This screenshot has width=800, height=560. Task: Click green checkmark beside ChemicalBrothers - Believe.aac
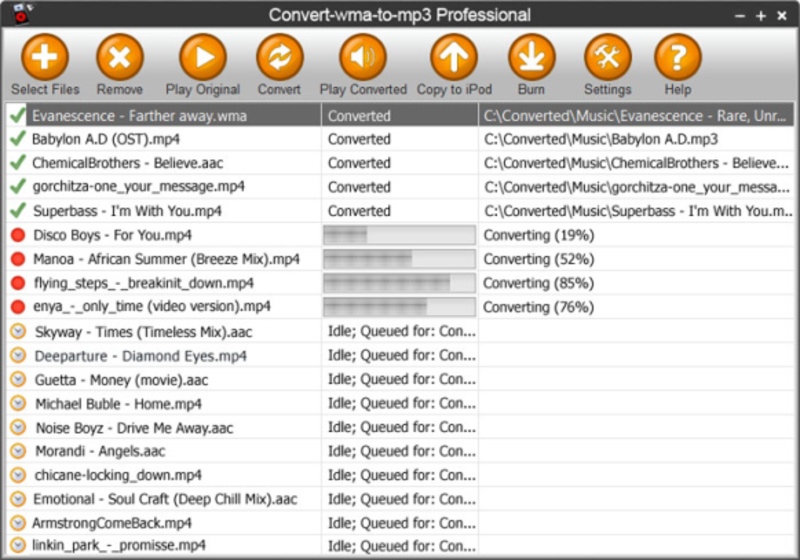coord(18,163)
